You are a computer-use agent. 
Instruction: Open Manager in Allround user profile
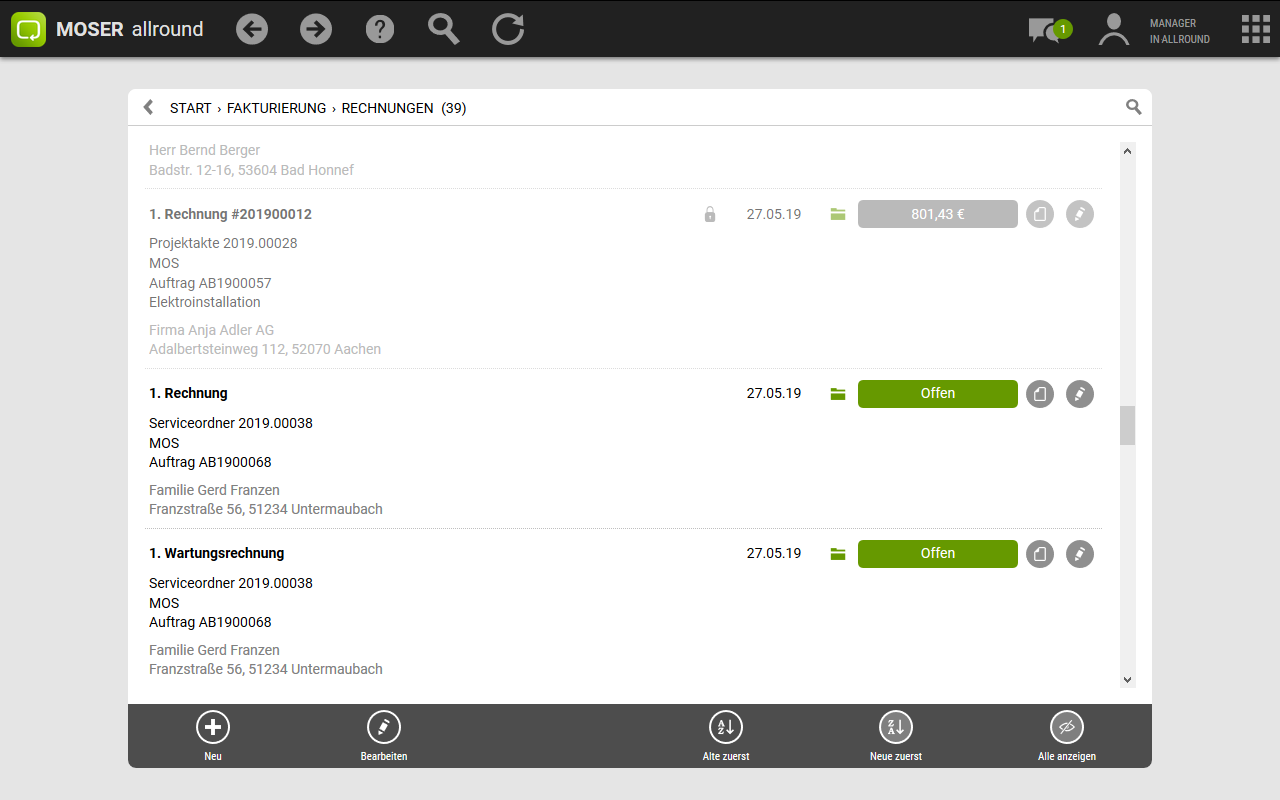coord(1154,30)
